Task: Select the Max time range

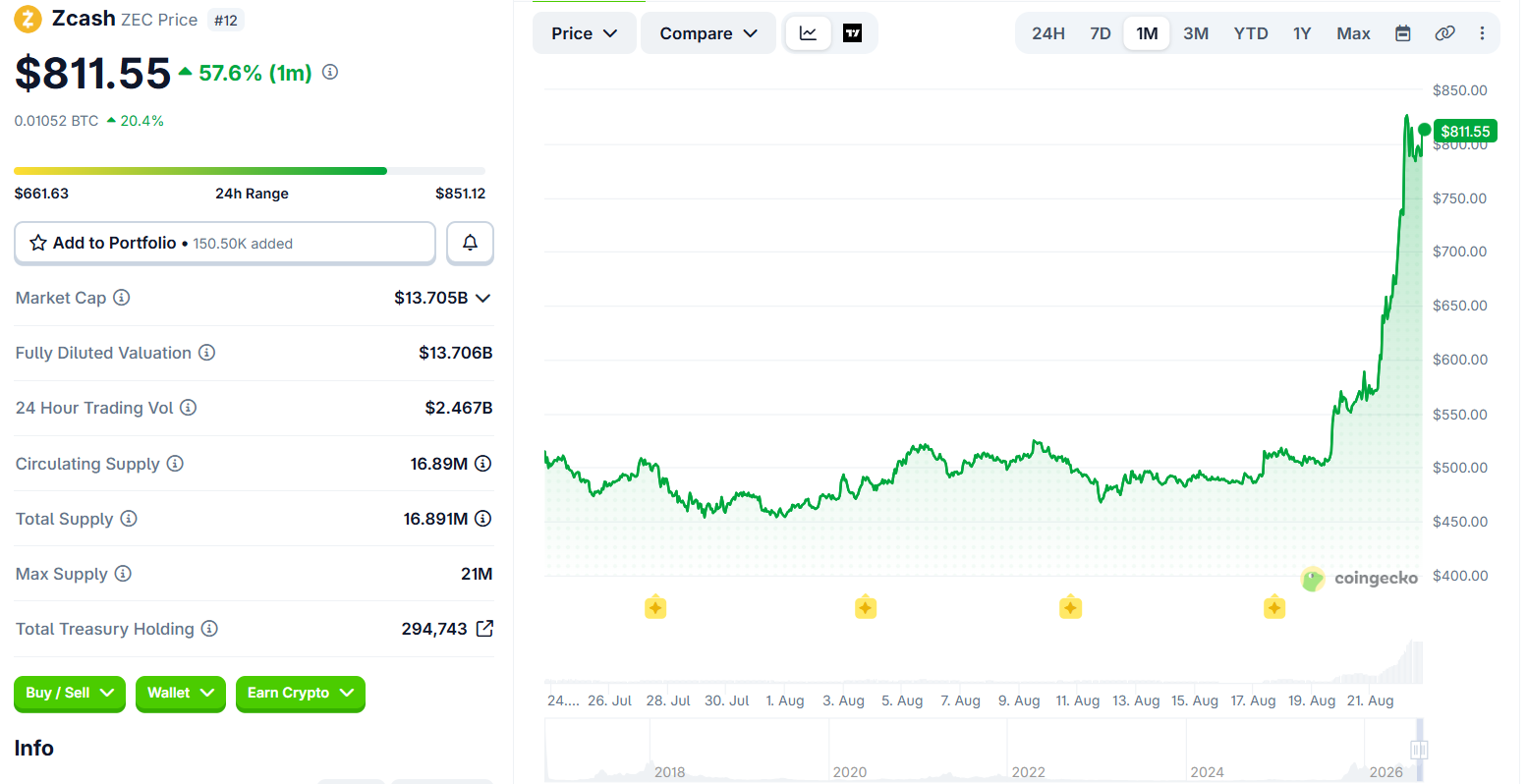Action: (1353, 33)
